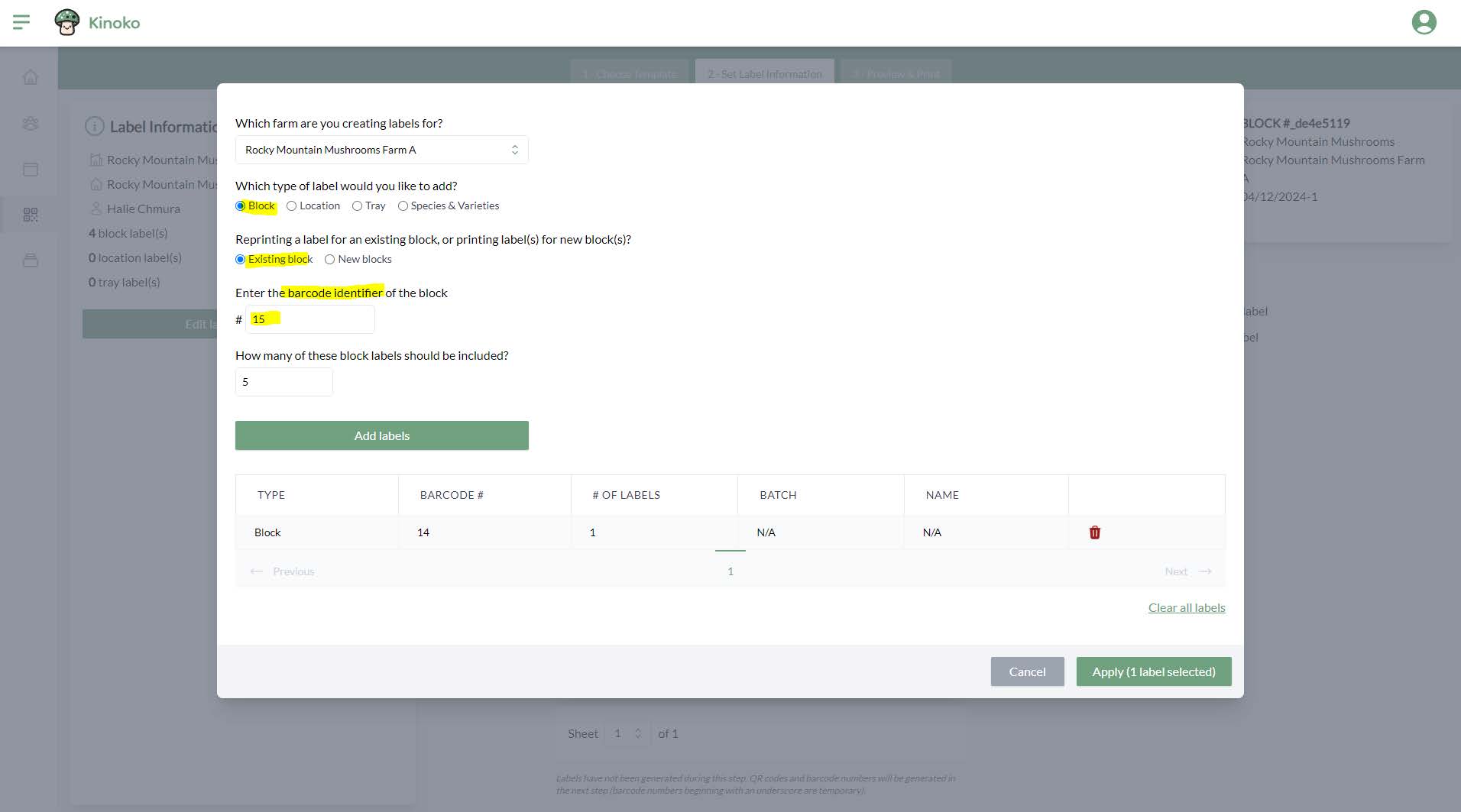
Task: Open the calendar sidebar icon
Action: click(x=31, y=169)
